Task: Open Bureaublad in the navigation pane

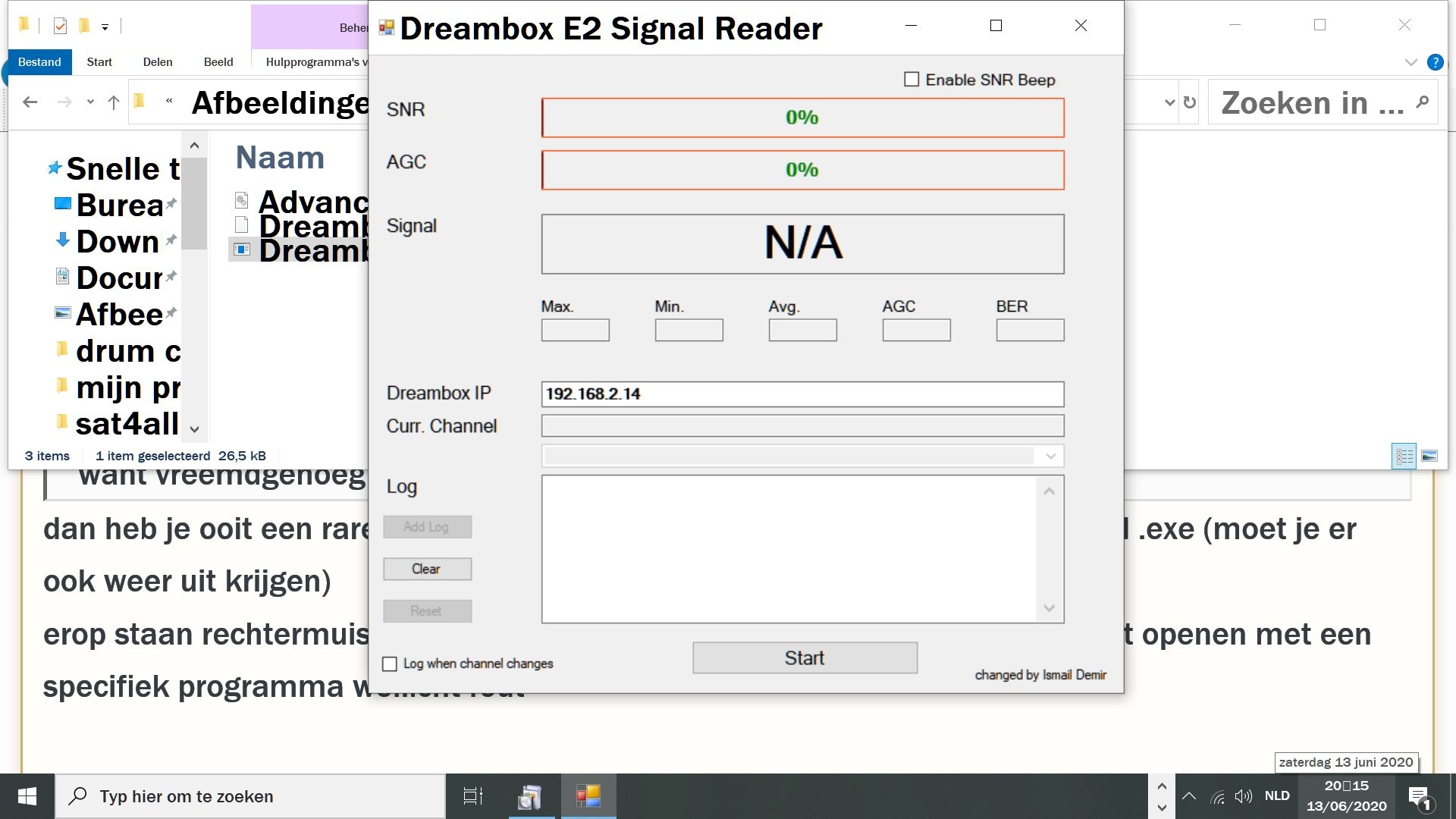Action: (118, 205)
